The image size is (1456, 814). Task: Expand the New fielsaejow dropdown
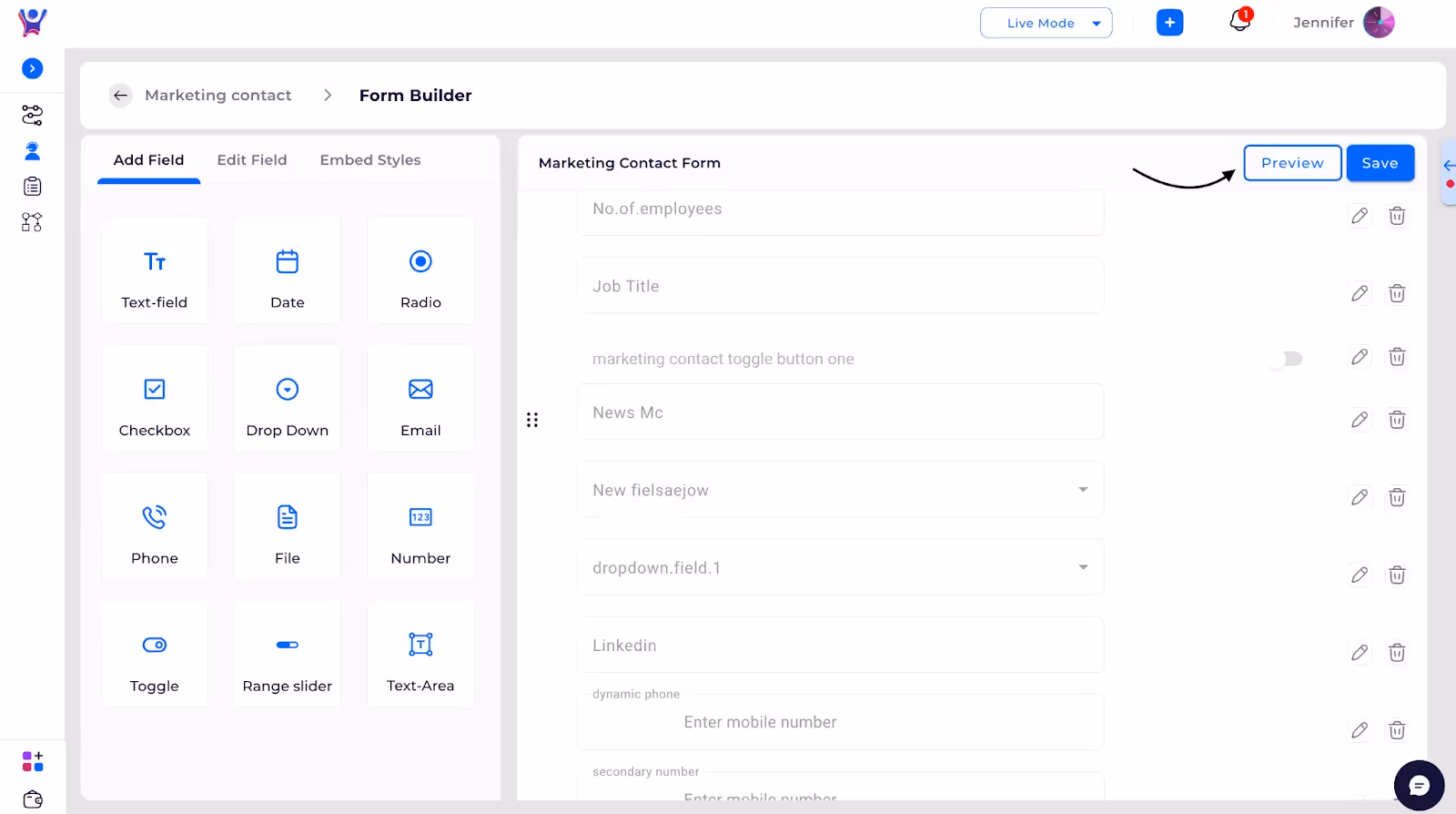tap(1083, 490)
